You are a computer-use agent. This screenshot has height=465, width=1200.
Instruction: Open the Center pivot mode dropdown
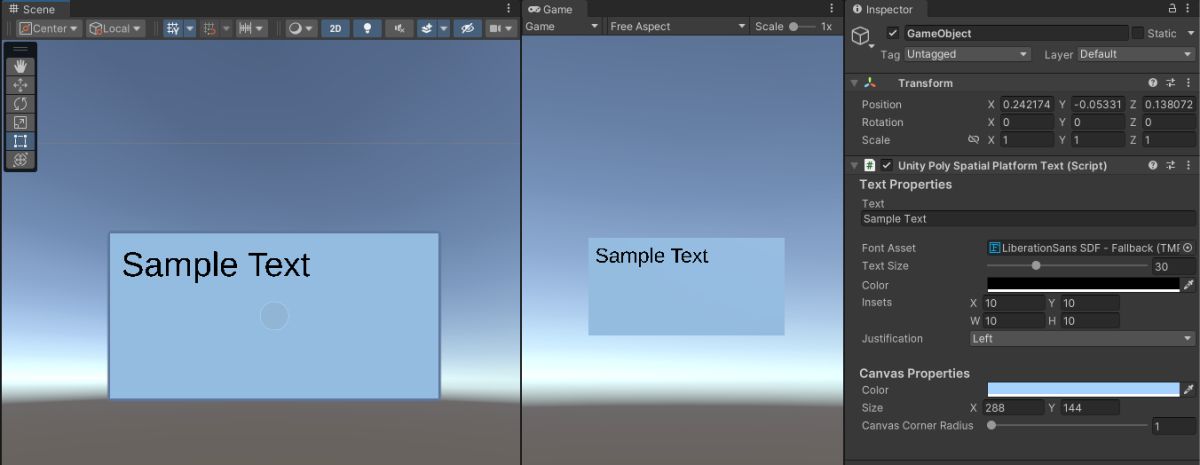(48, 28)
